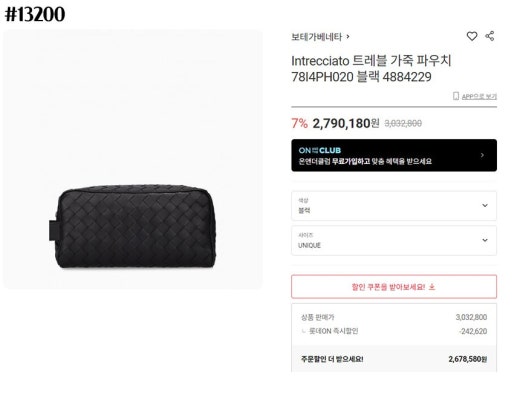Click the 주문할인 더 받으세요 row
Image resolution: width=520 pixels, height=412 pixels.
tap(394, 359)
